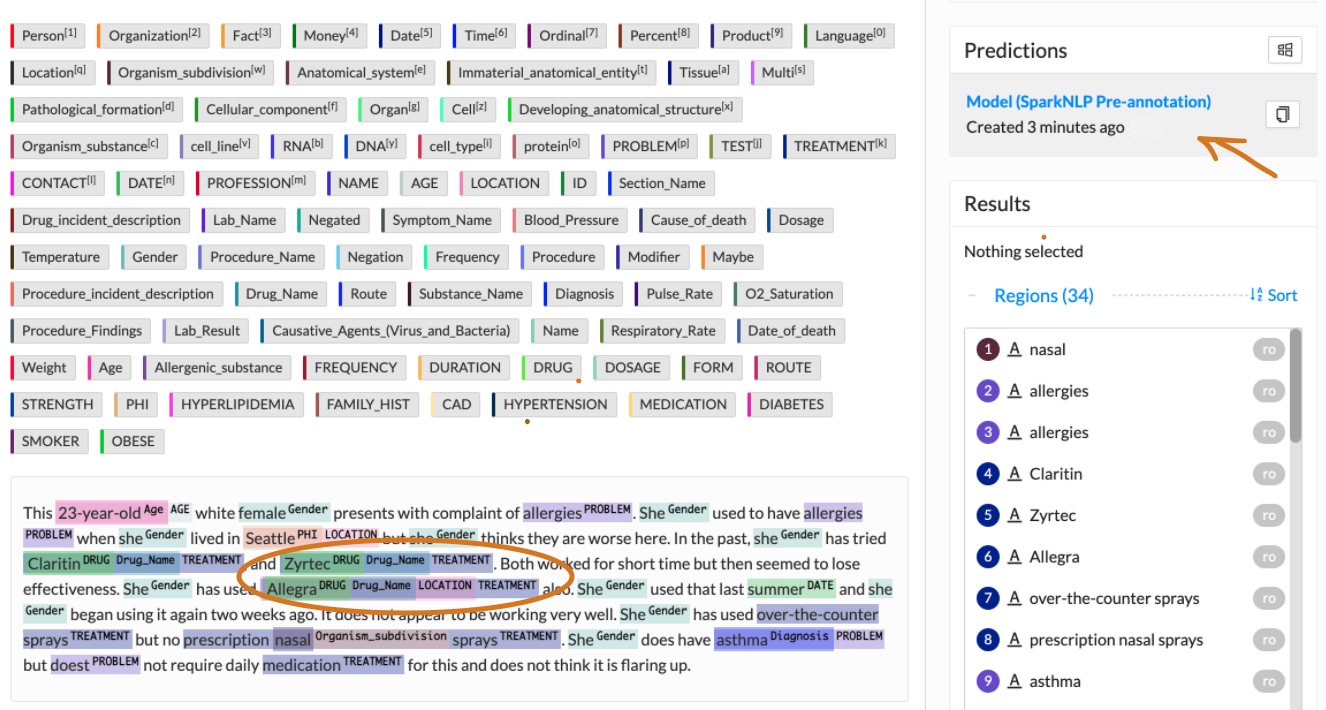
Task: Copy the SparkNLP Pre-annotation prediction
Action: click(1282, 114)
